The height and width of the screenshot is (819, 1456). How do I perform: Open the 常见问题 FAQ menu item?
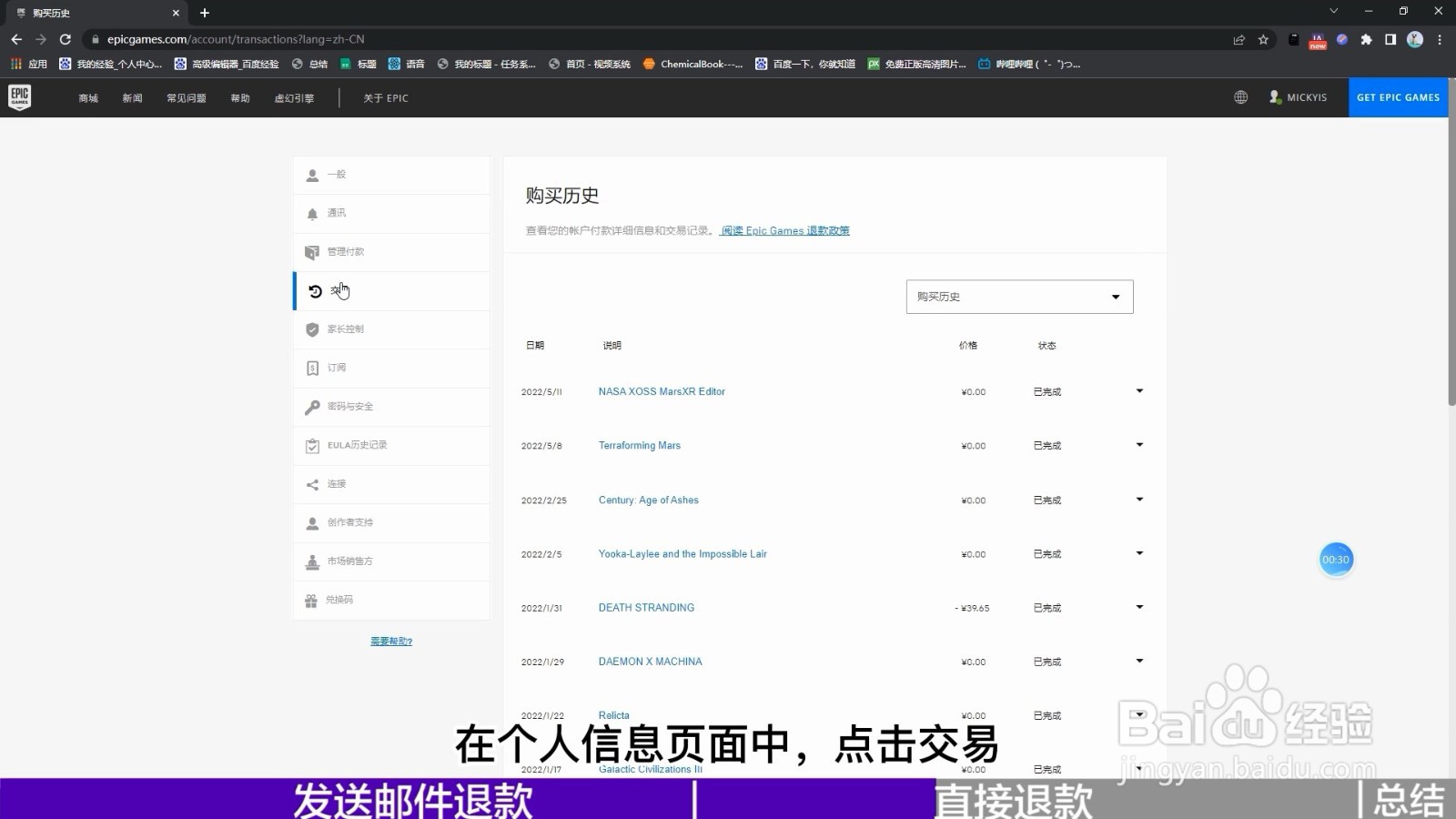(187, 98)
